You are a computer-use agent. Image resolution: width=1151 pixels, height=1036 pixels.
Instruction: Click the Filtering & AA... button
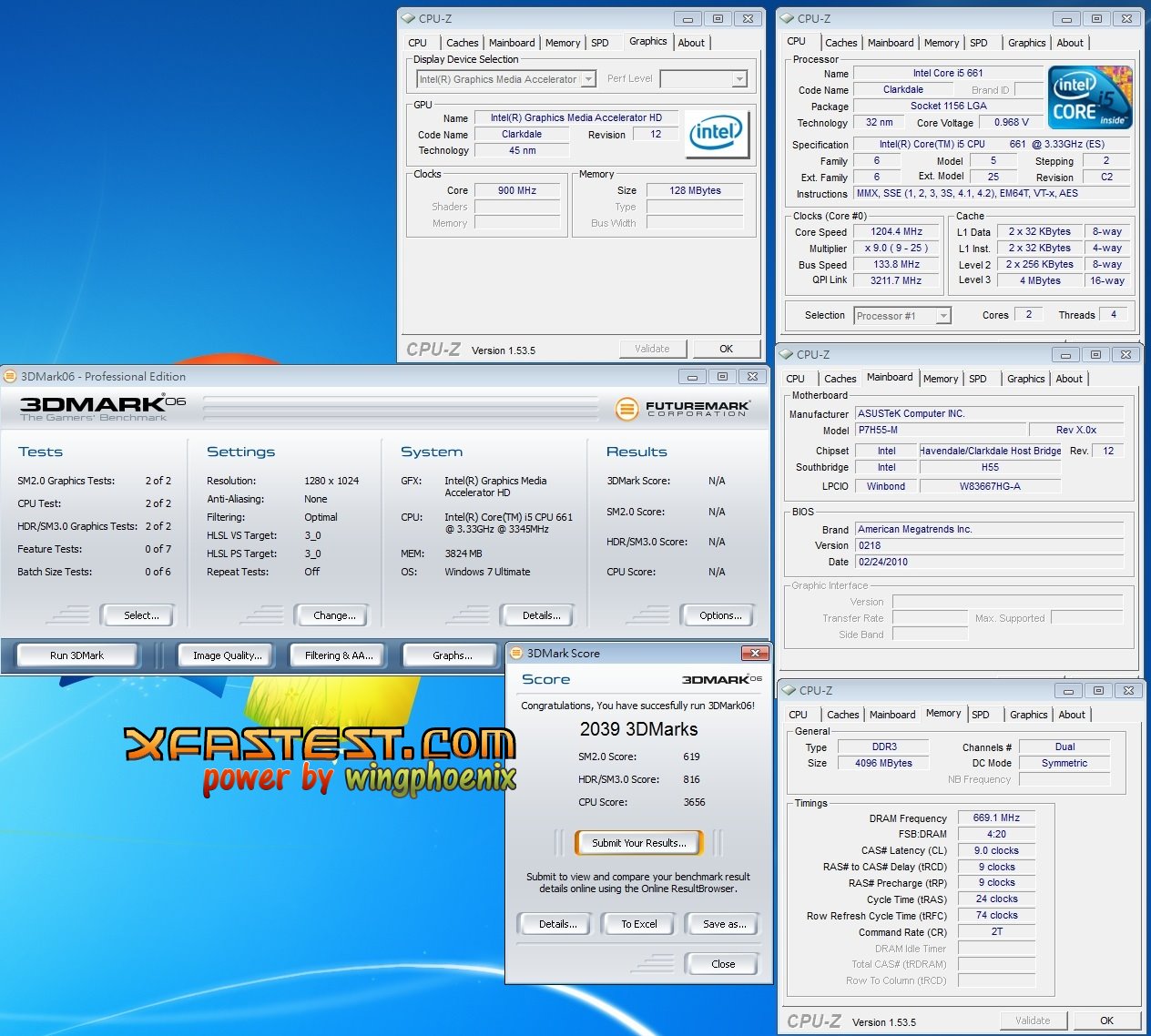coord(339,655)
